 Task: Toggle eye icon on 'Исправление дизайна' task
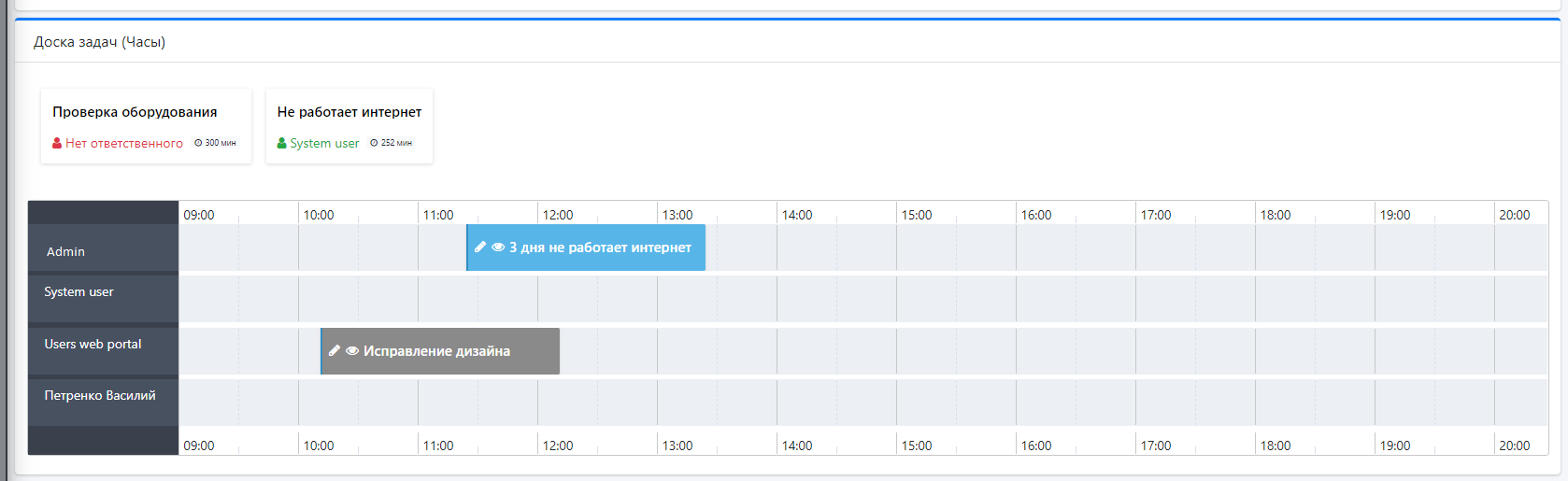352,351
